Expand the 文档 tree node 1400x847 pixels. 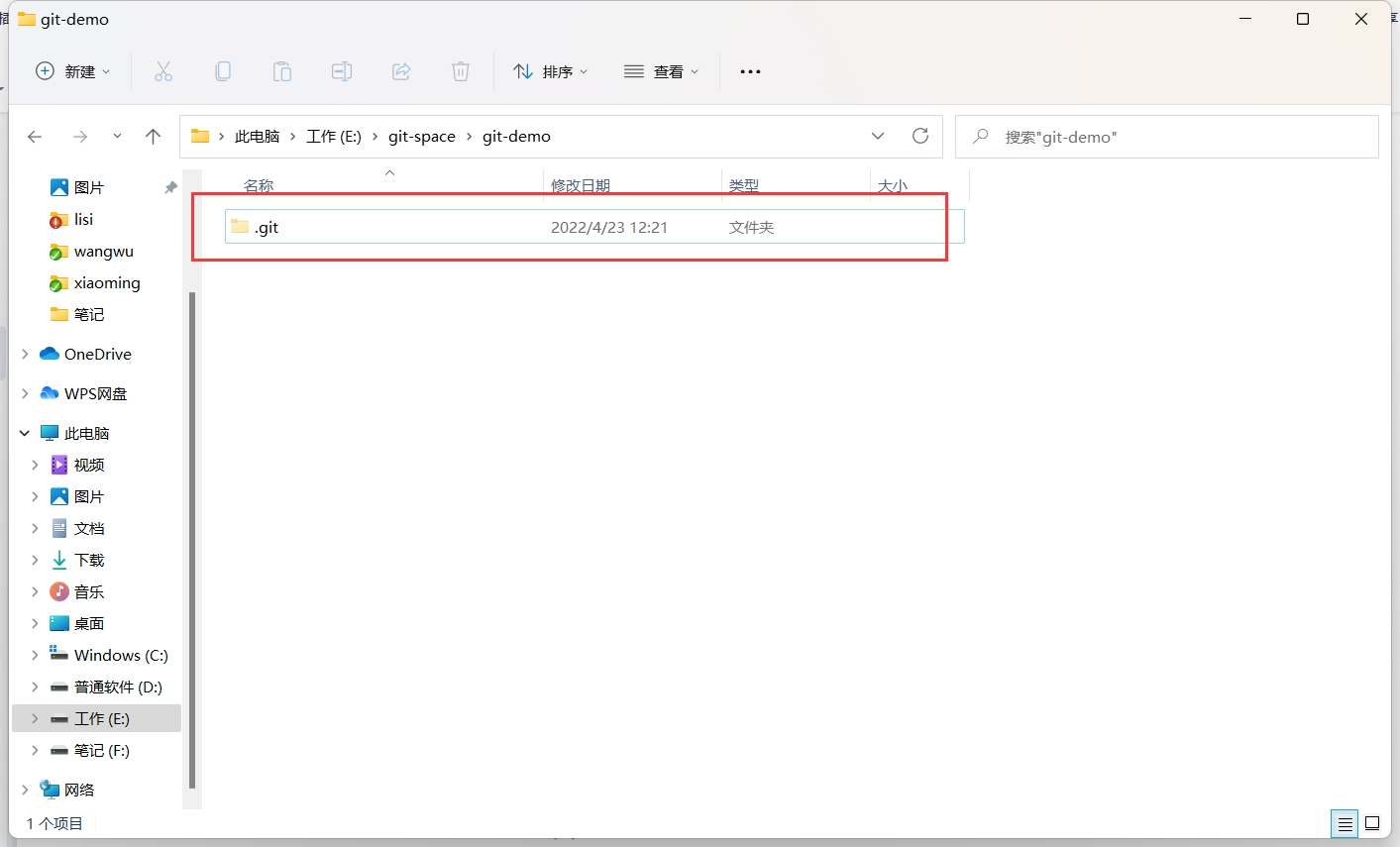pyautogui.click(x=35, y=528)
